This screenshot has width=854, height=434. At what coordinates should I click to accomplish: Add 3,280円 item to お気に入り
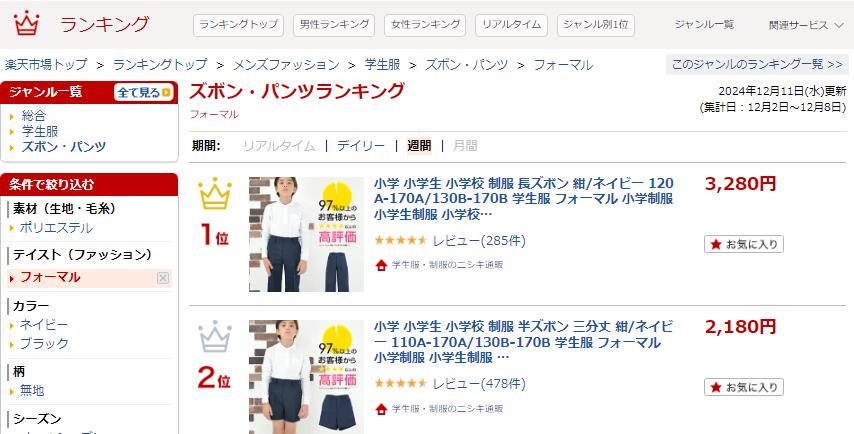click(743, 244)
